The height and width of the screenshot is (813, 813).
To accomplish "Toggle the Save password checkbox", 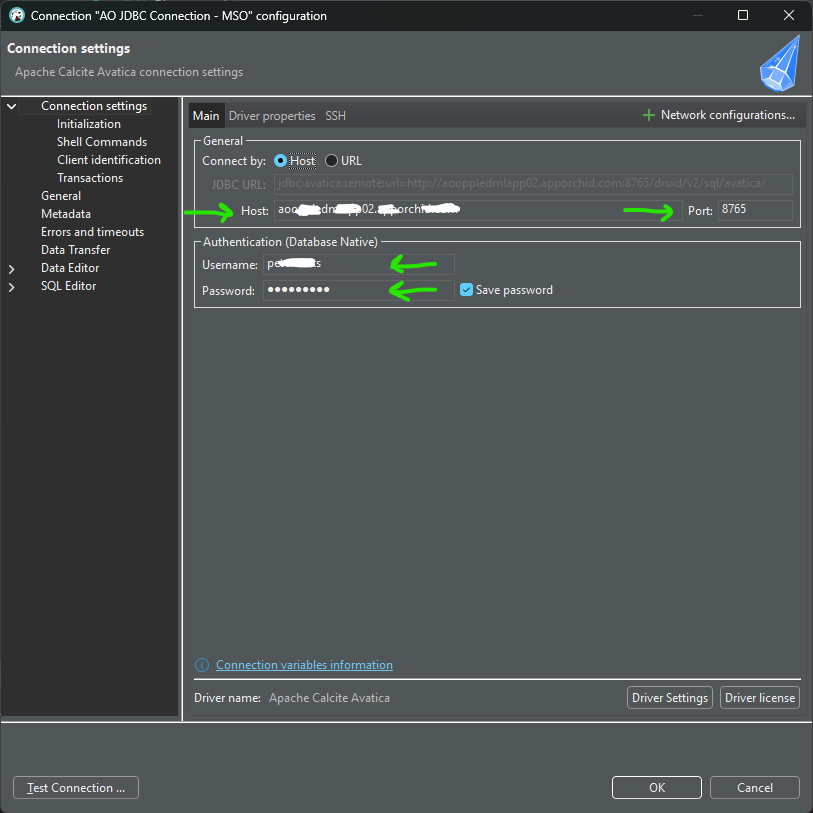I will (466, 290).
